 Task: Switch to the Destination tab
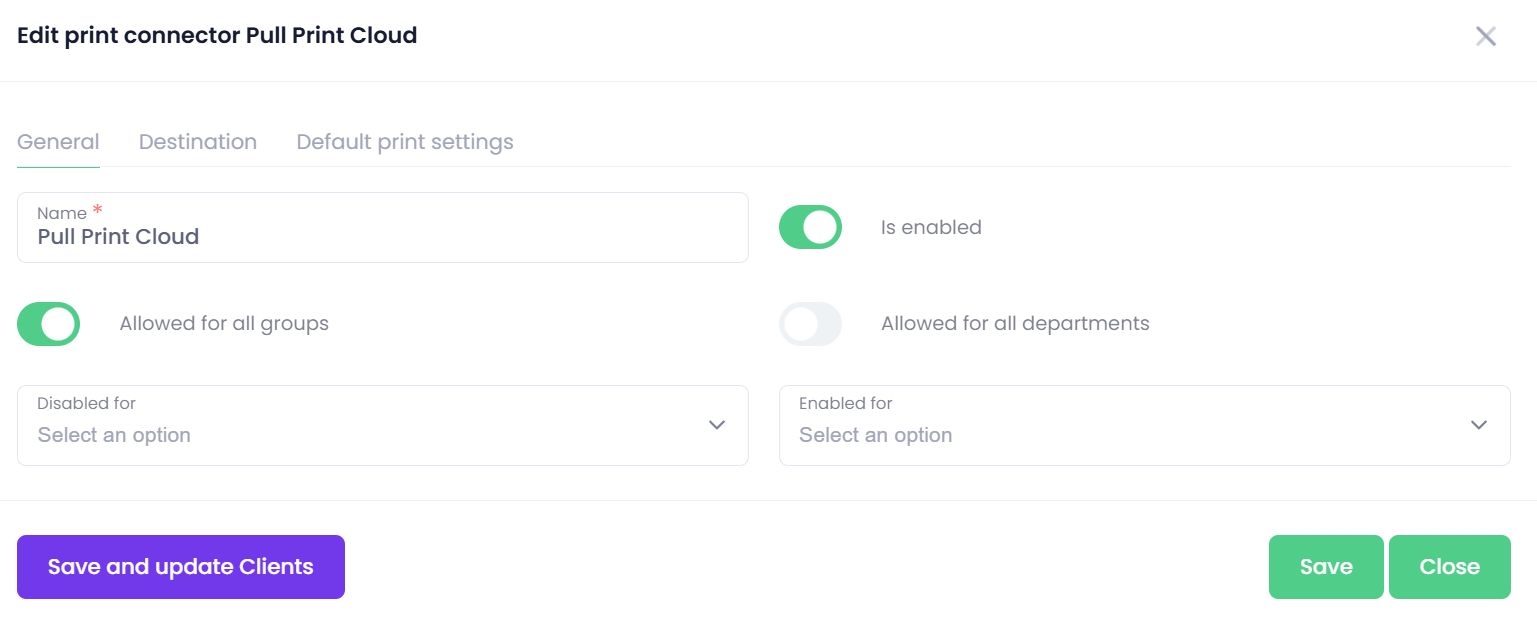tap(198, 142)
